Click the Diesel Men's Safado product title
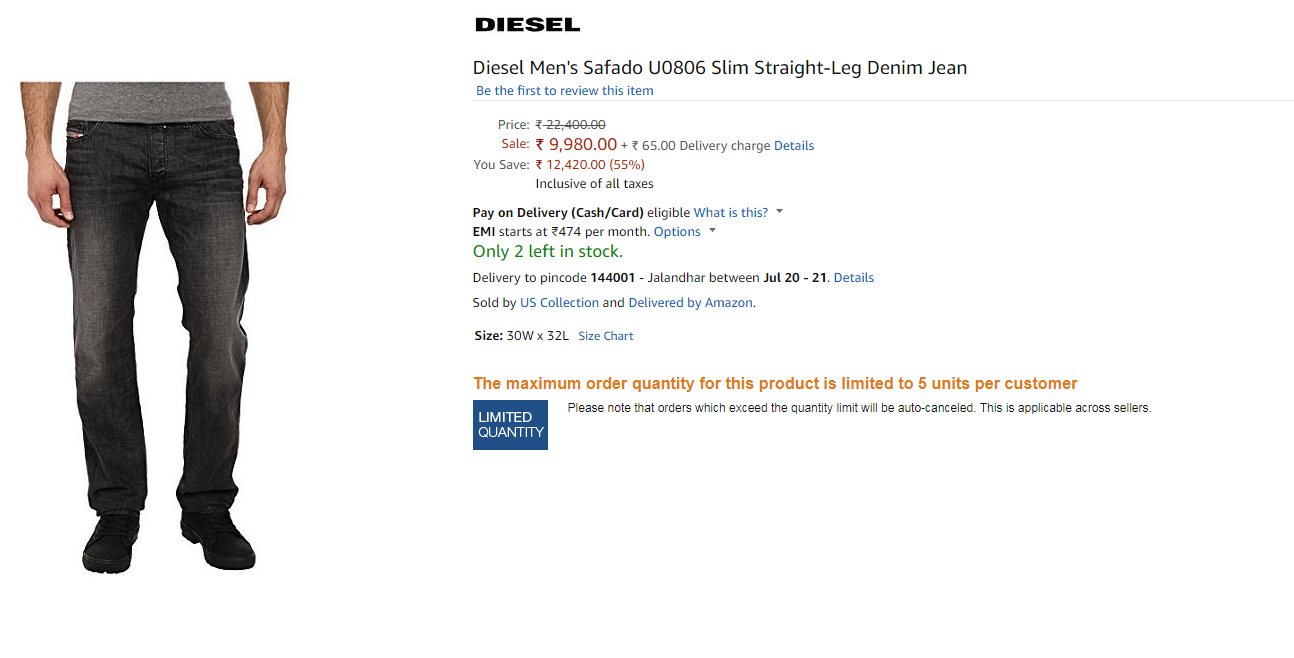Image resolution: width=1294 pixels, height=658 pixels. [x=719, y=68]
